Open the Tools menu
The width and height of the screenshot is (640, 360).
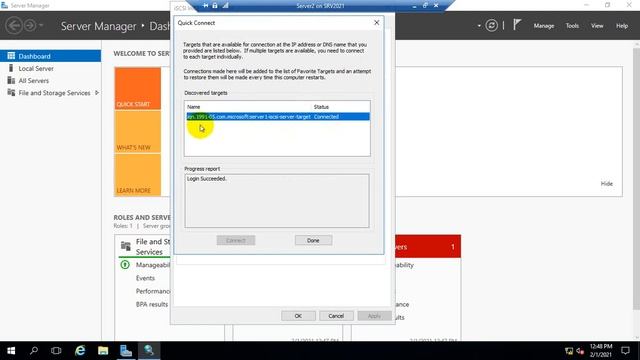[x=572, y=26]
